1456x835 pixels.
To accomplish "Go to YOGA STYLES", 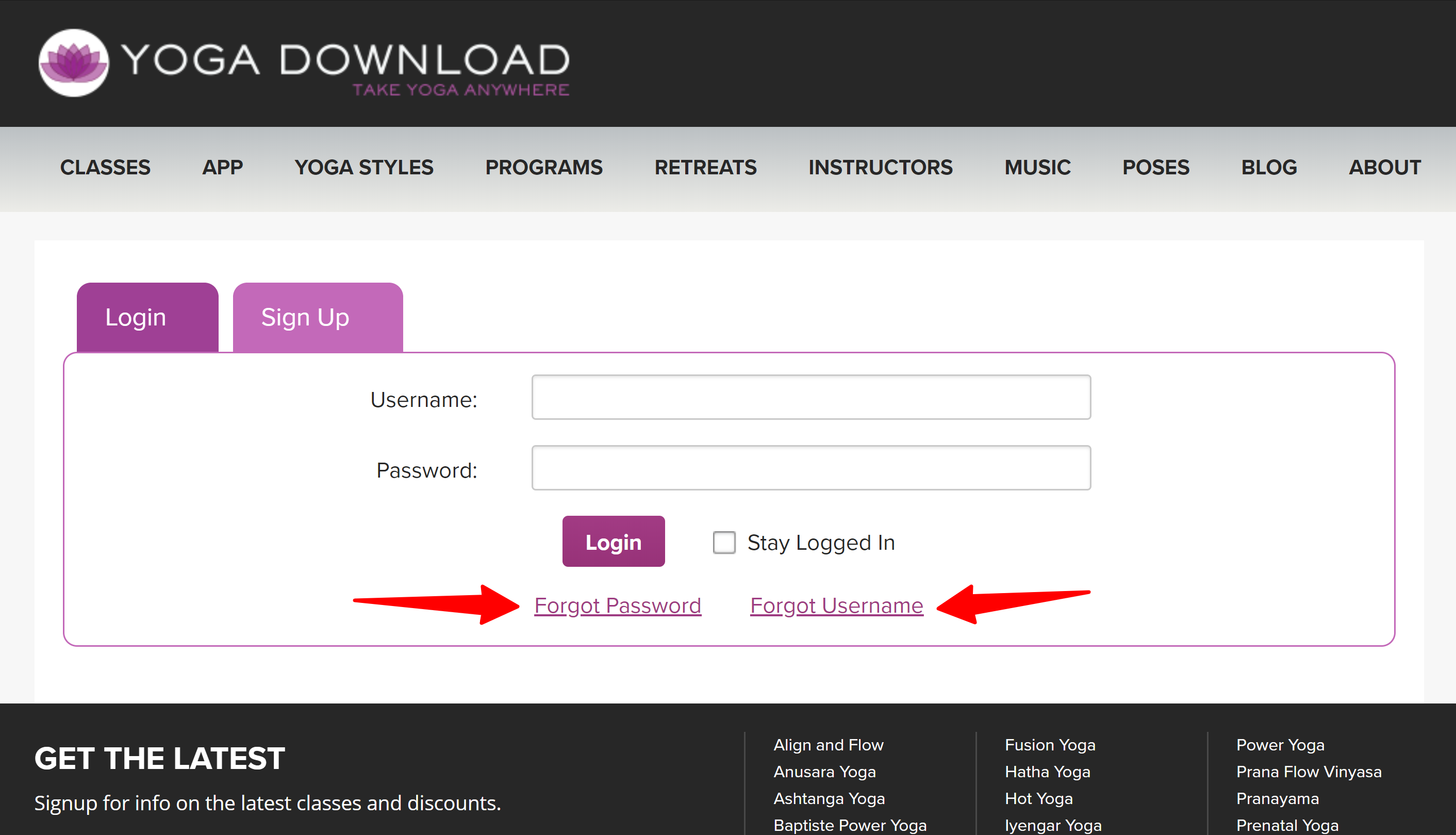I will coord(364,168).
